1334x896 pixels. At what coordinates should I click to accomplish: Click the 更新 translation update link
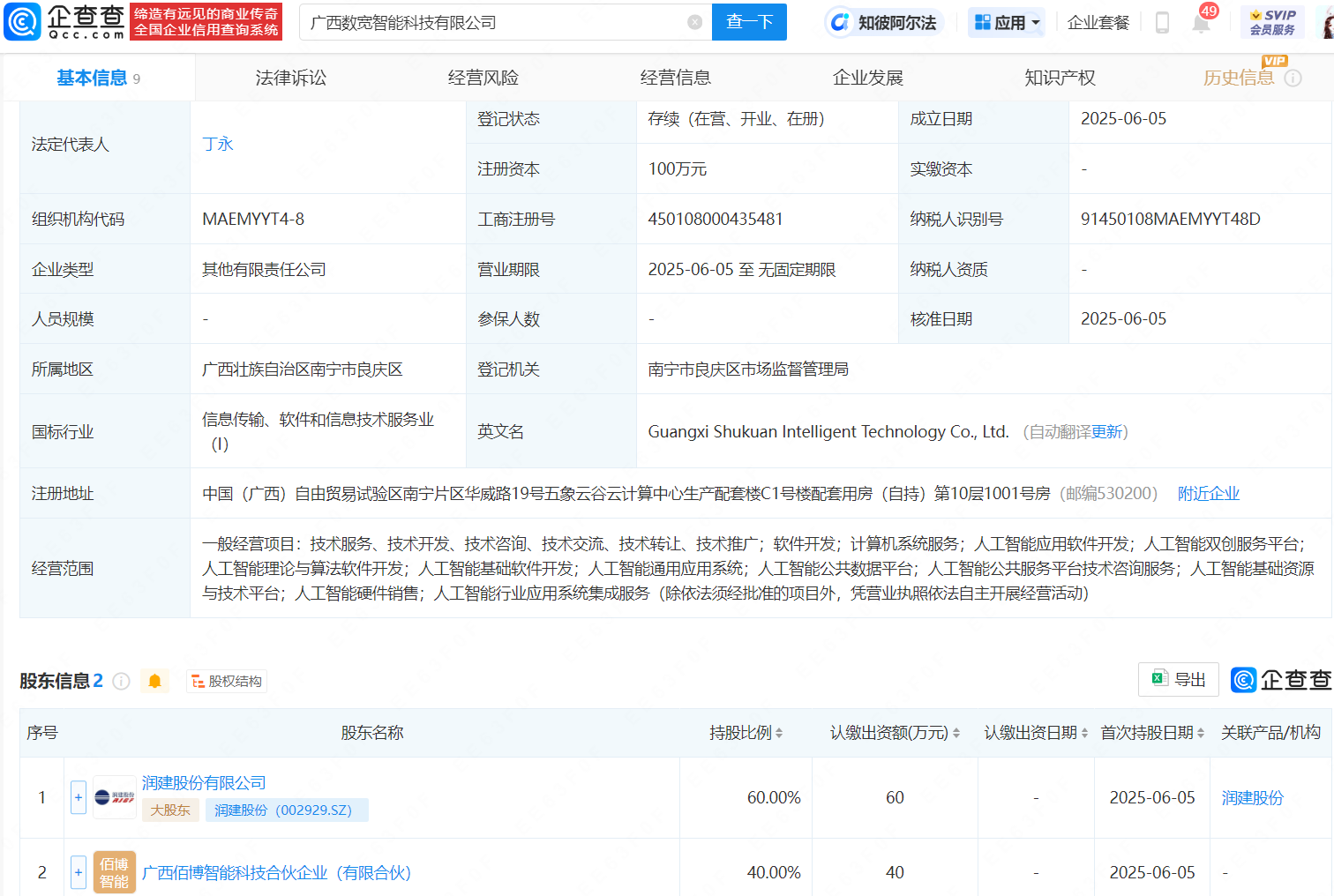click(1106, 432)
